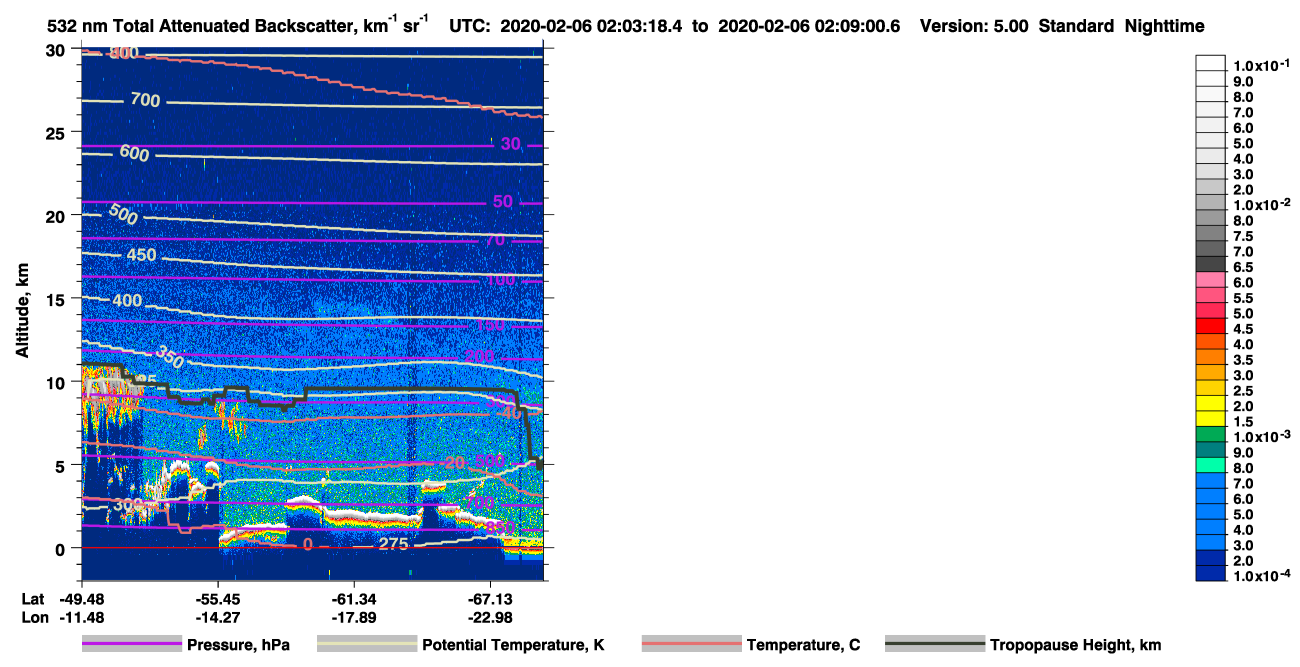Click the Lat row label below the plot

[x=32, y=598]
